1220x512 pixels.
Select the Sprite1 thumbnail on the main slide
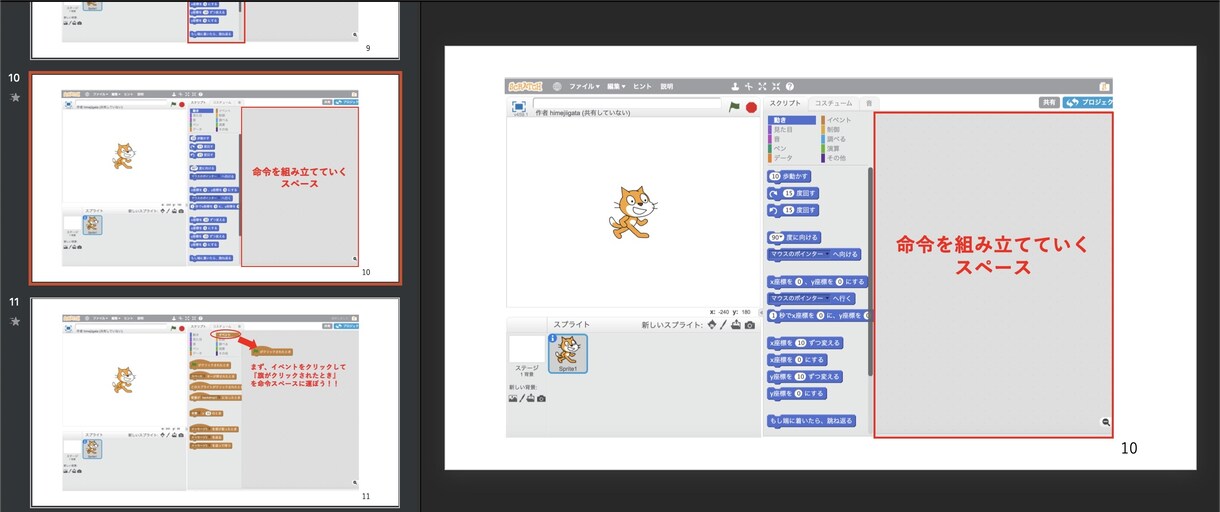click(x=568, y=354)
